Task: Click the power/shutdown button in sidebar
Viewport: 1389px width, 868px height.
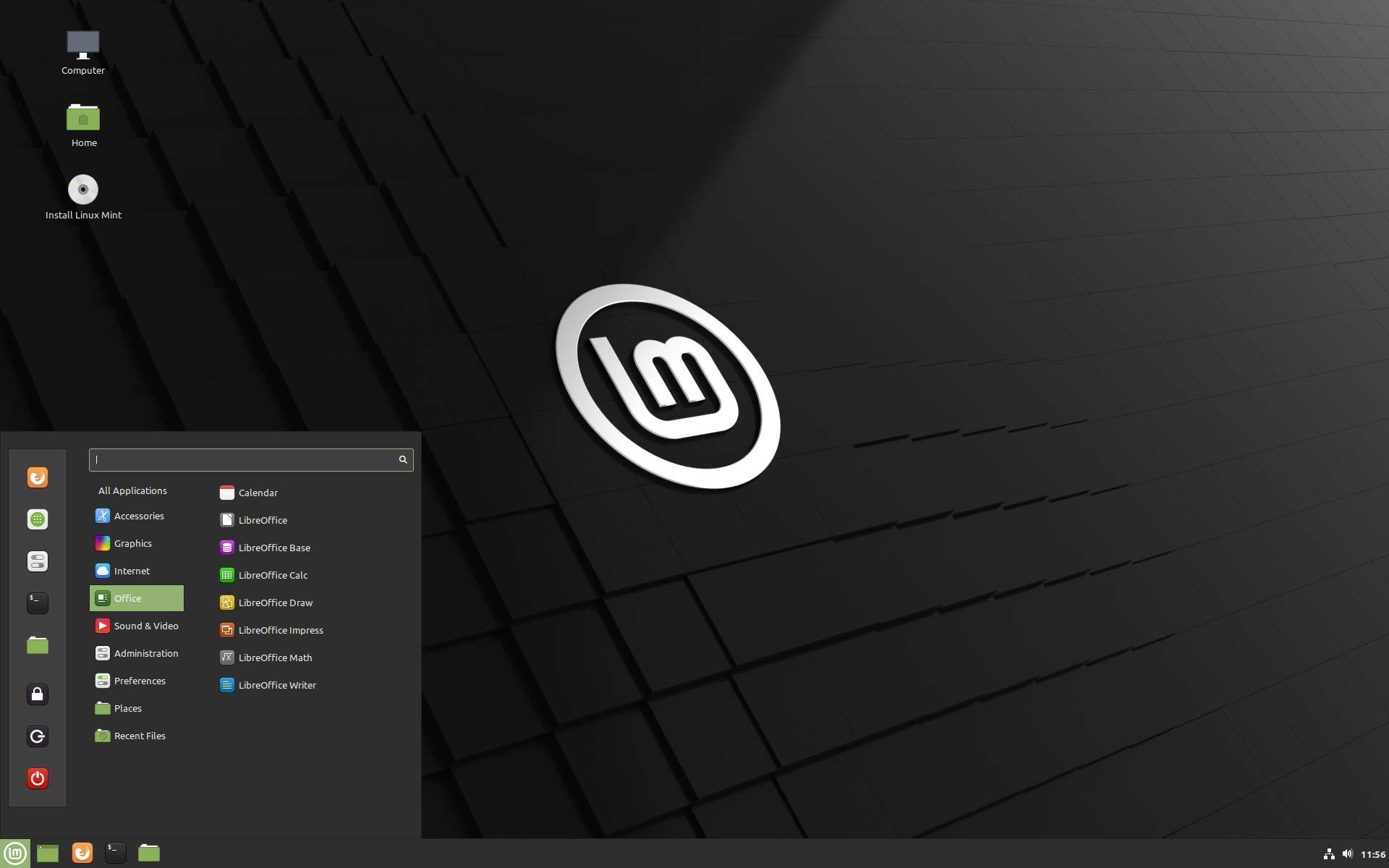Action: (37, 778)
